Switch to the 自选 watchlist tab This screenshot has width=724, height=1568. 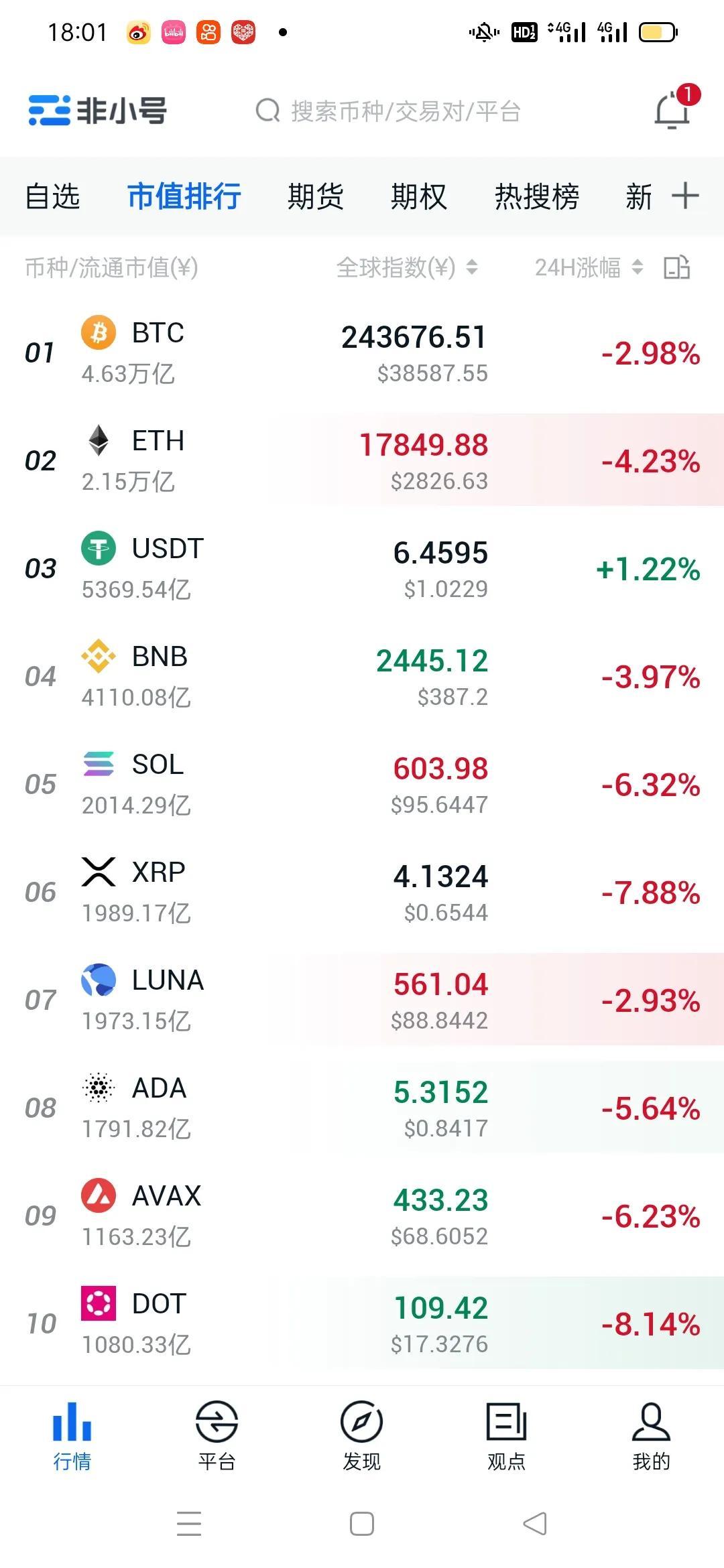coord(52,196)
